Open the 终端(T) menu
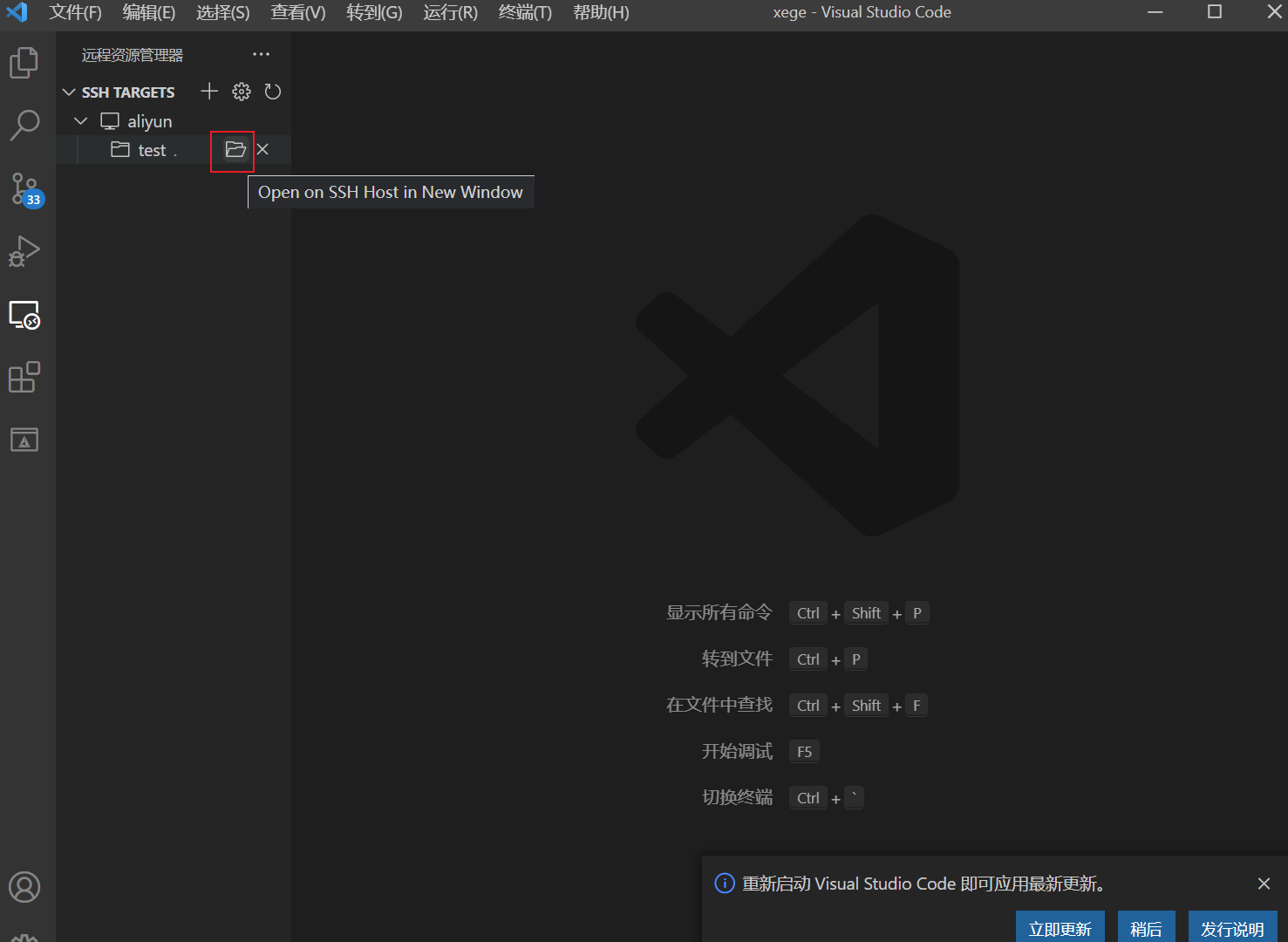1288x942 pixels. [x=526, y=12]
